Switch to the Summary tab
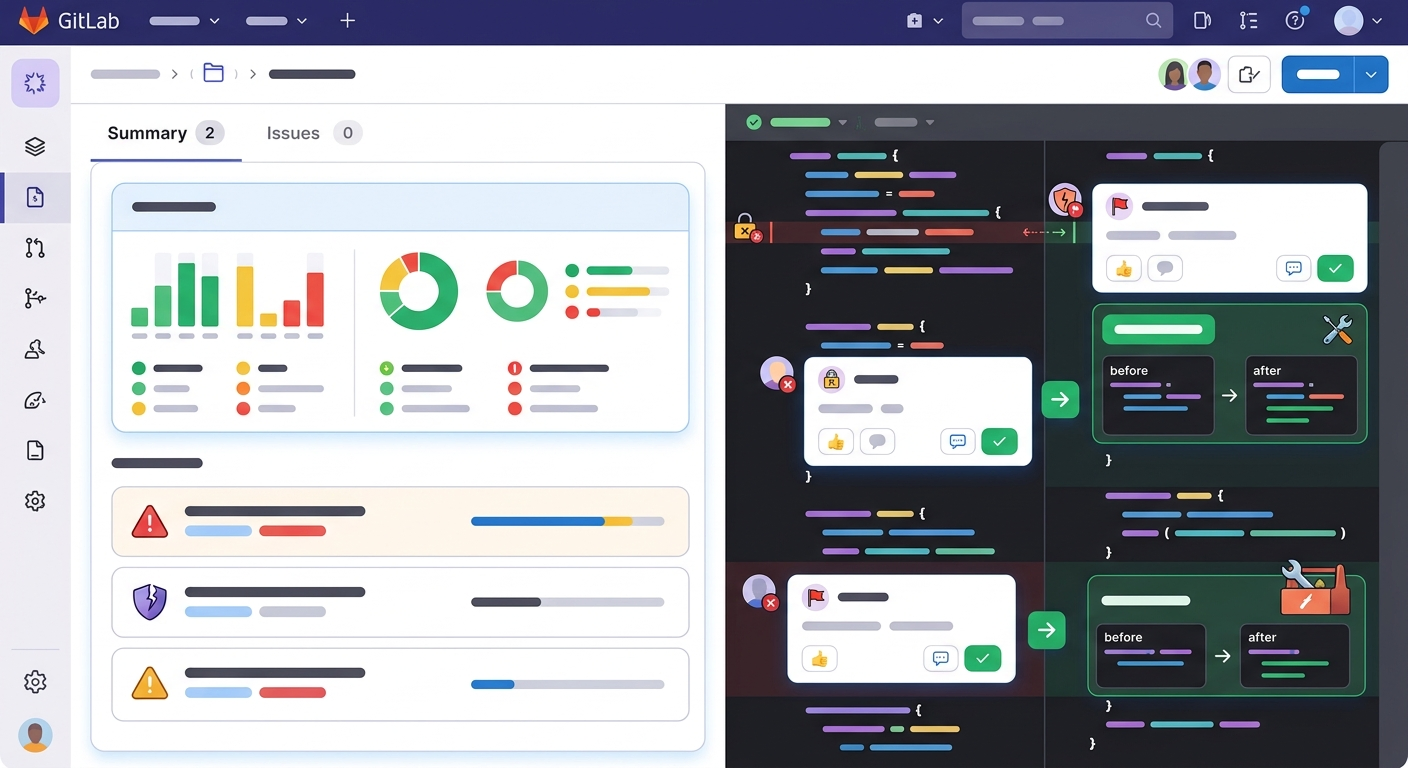1408x768 pixels. tap(165, 133)
